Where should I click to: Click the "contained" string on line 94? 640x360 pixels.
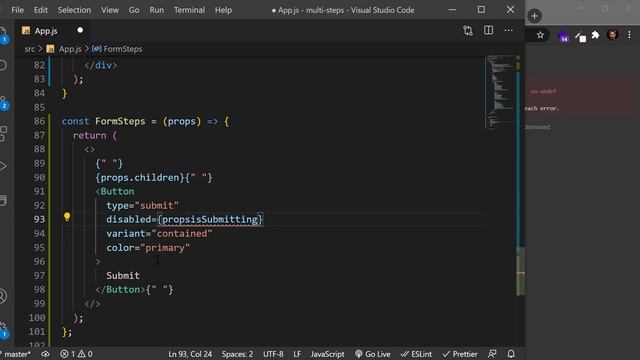click(182, 233)
